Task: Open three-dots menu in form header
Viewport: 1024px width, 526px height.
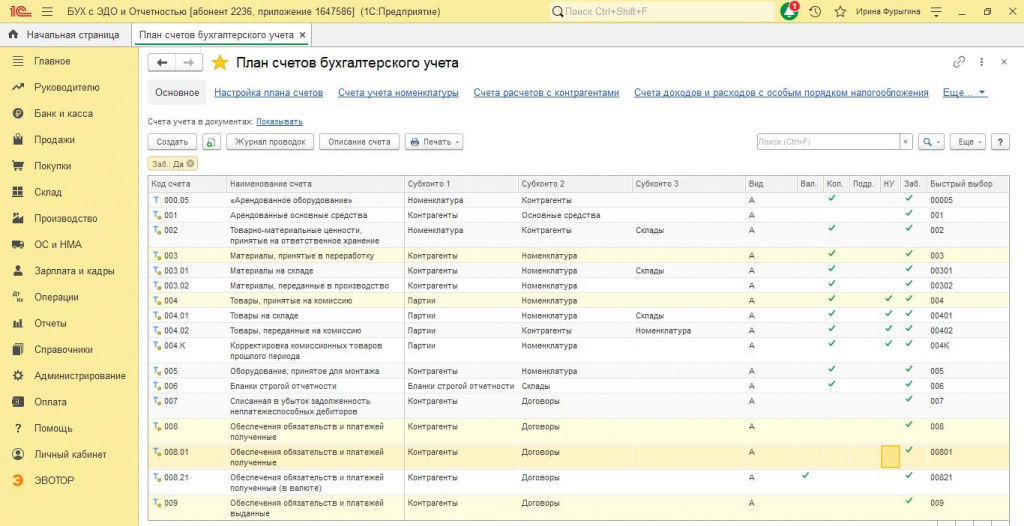Action: click(981, 62)
